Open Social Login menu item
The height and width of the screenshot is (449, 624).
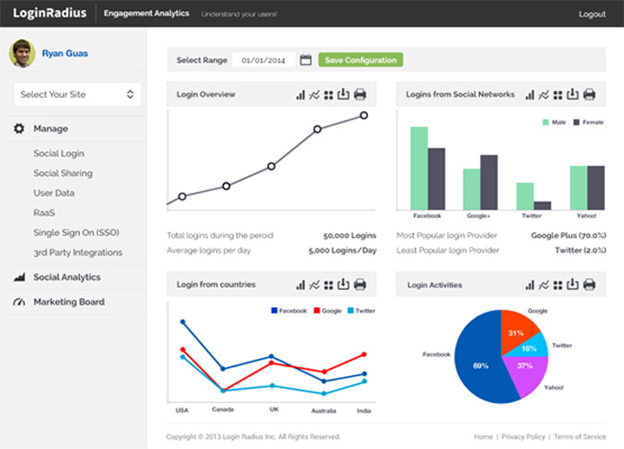[x=59, y=153]
